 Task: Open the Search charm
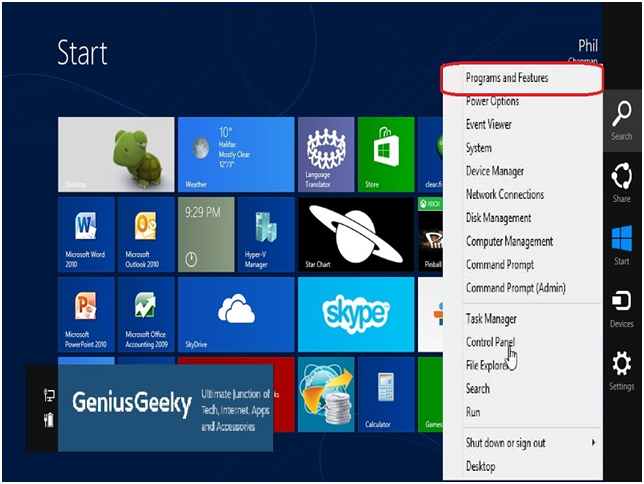(x=621, y=121)
